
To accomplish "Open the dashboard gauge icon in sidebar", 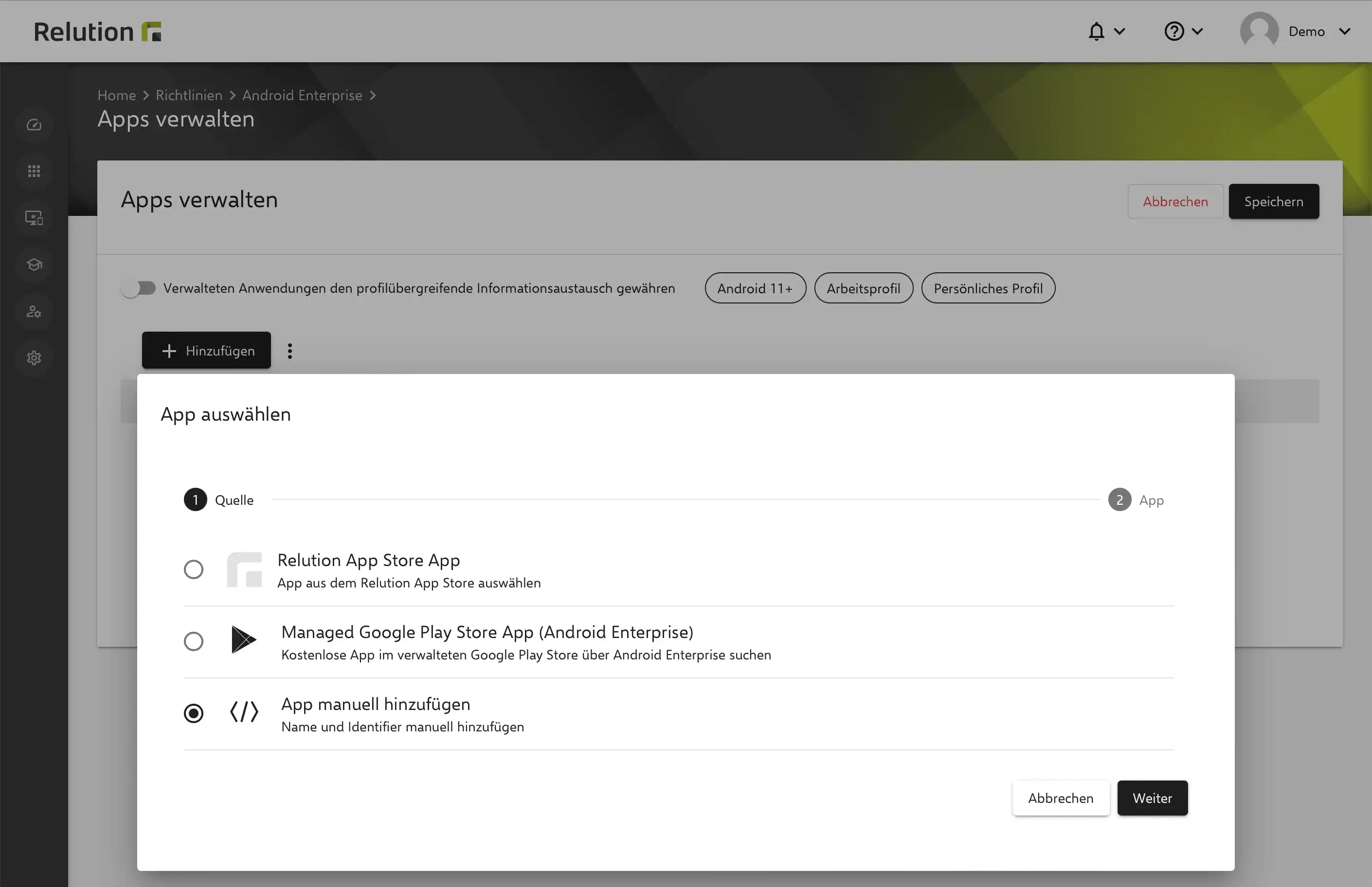I will [x=34, y=124].
